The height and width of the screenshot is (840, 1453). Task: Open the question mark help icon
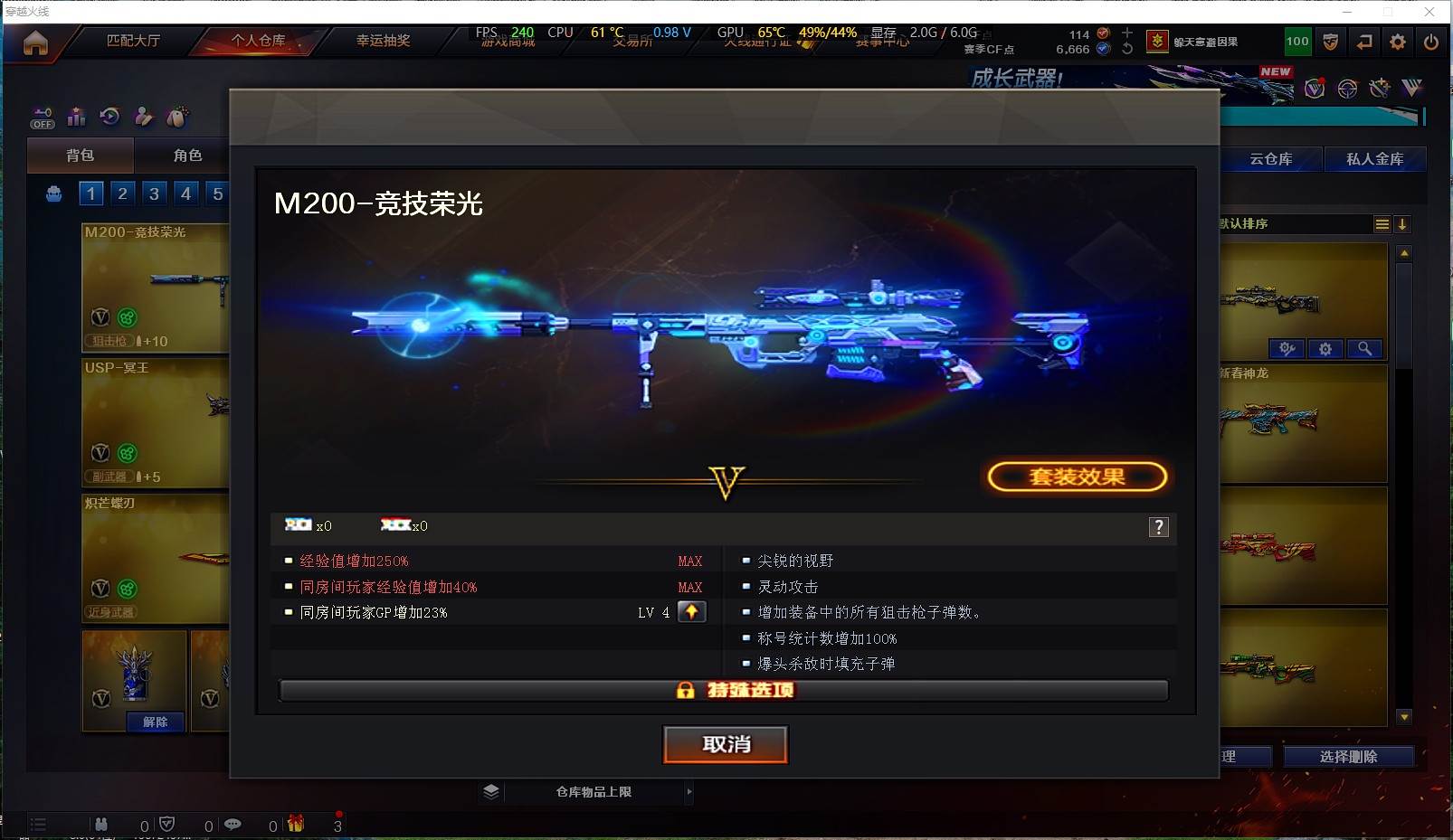coord(1159,527)
